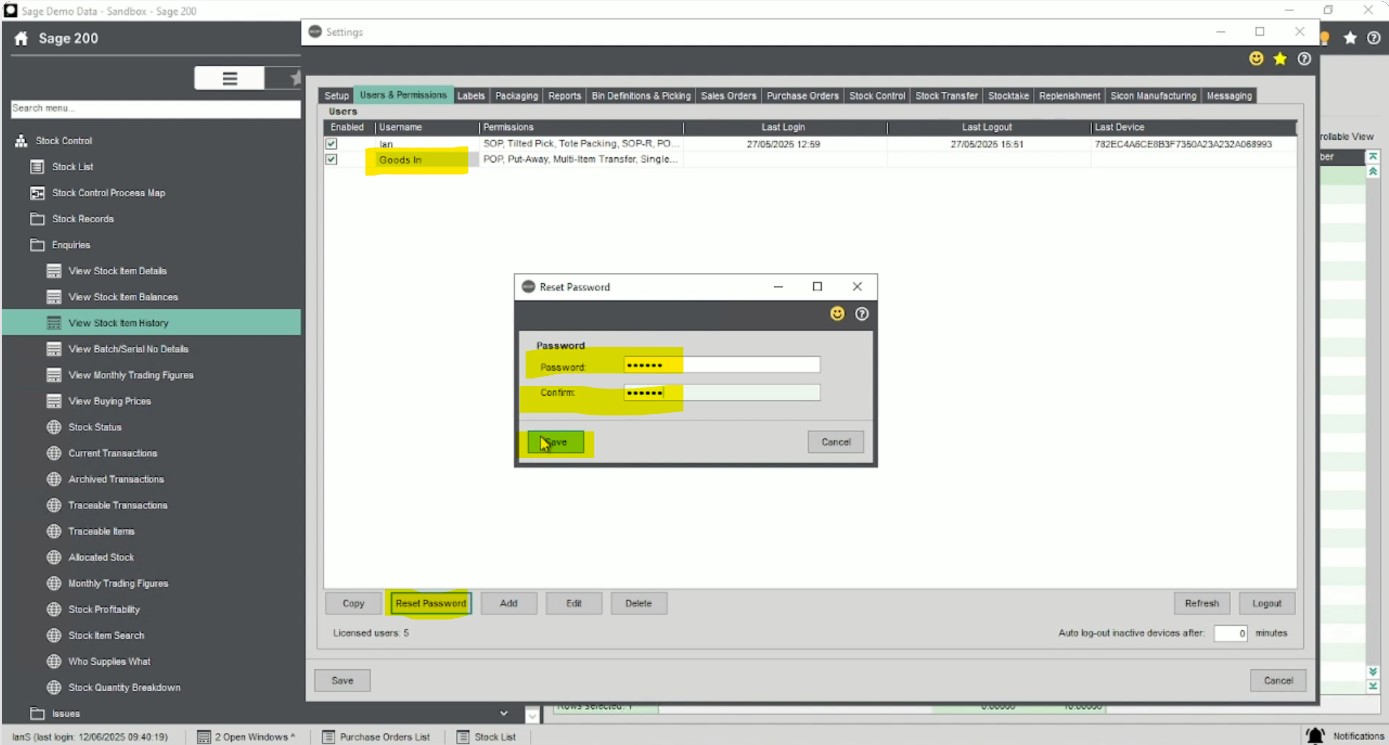The height and width of the screenshot is (745, 1389).
Task: Click the Reset Password button
Action: pyautogui.click(x=430, y=603)
